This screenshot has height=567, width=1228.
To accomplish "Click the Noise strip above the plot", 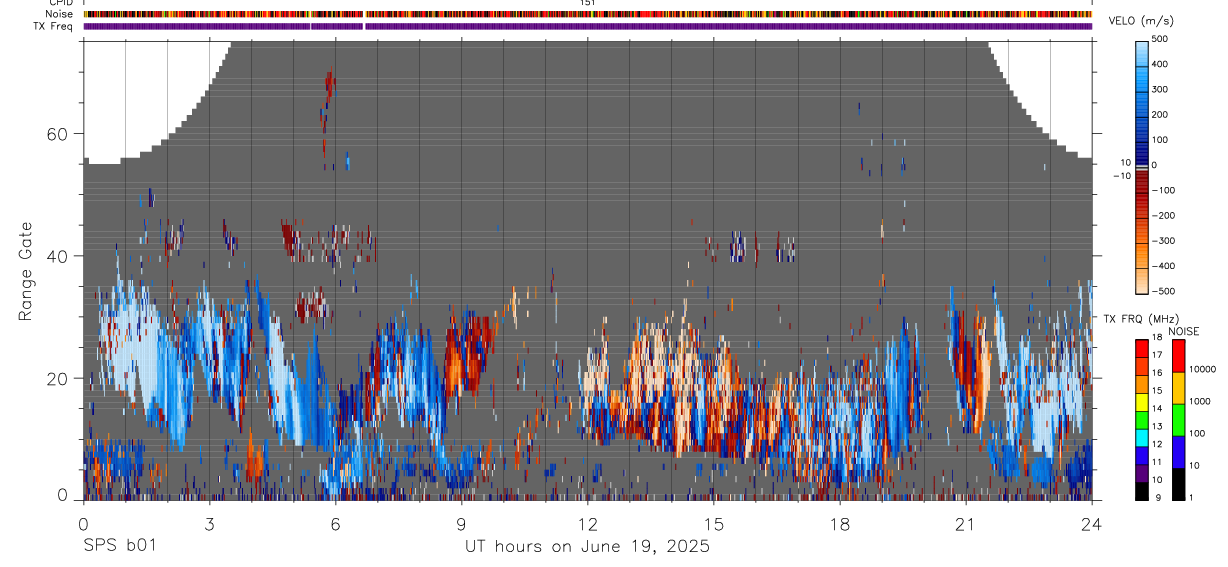I will pyautogui.click(x=588, y=14).
